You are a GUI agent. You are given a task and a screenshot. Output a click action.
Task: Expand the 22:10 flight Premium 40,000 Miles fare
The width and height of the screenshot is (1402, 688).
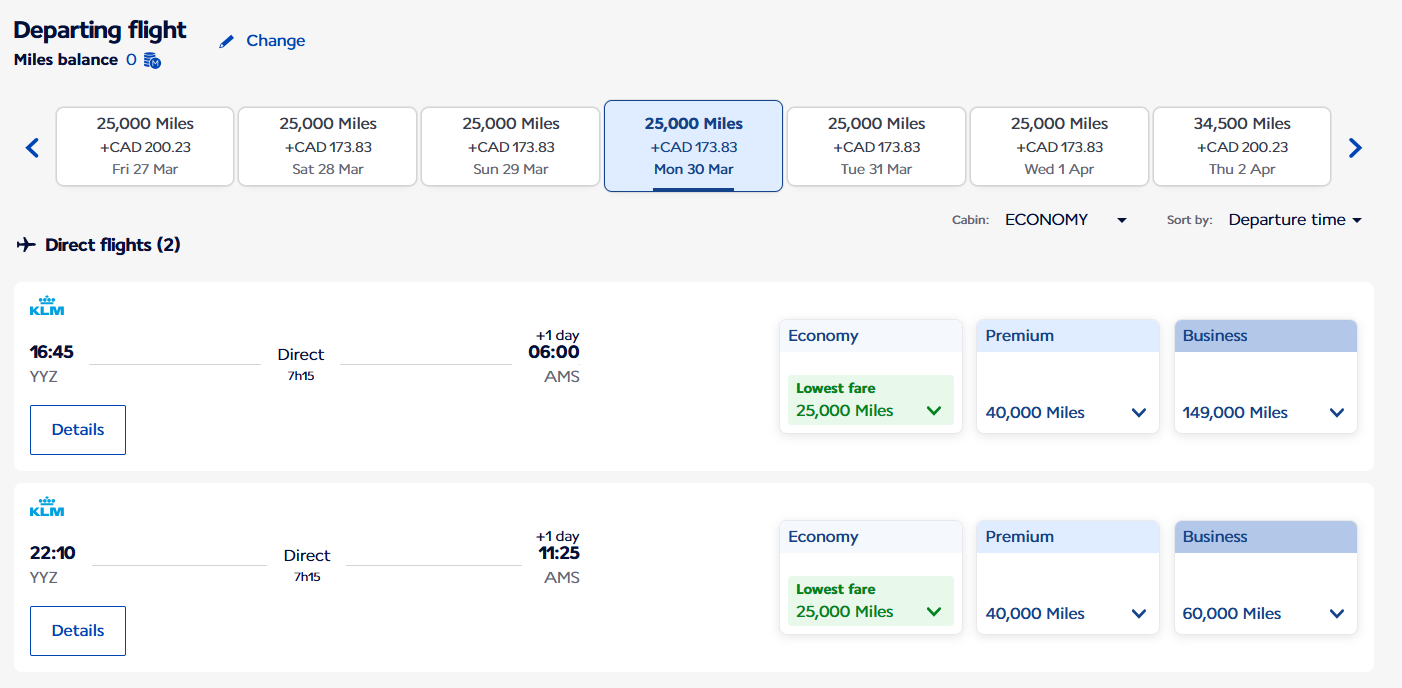[x=1067, y=613]
